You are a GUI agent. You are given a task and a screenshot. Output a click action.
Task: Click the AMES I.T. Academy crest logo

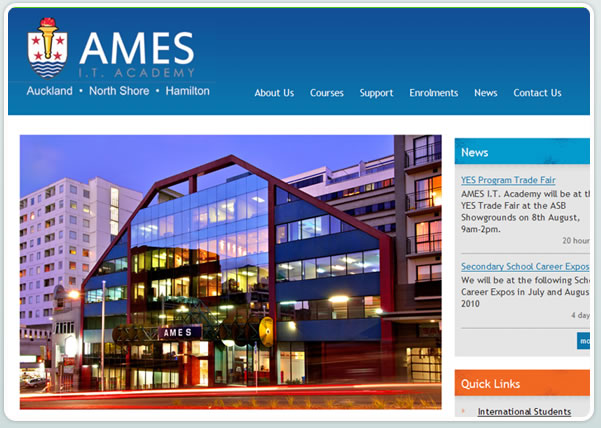[48, 48]
